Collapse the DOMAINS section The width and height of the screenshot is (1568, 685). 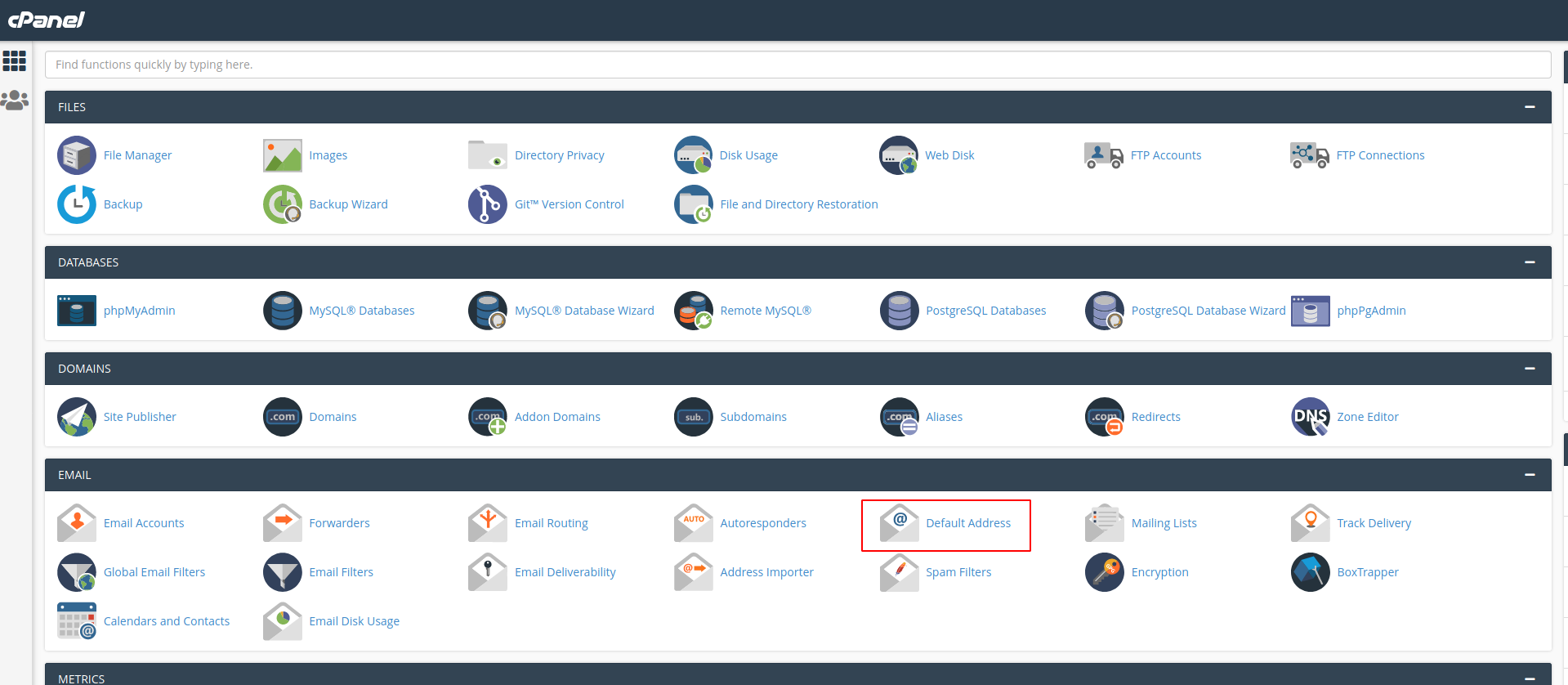click(x=1530, y=369)
